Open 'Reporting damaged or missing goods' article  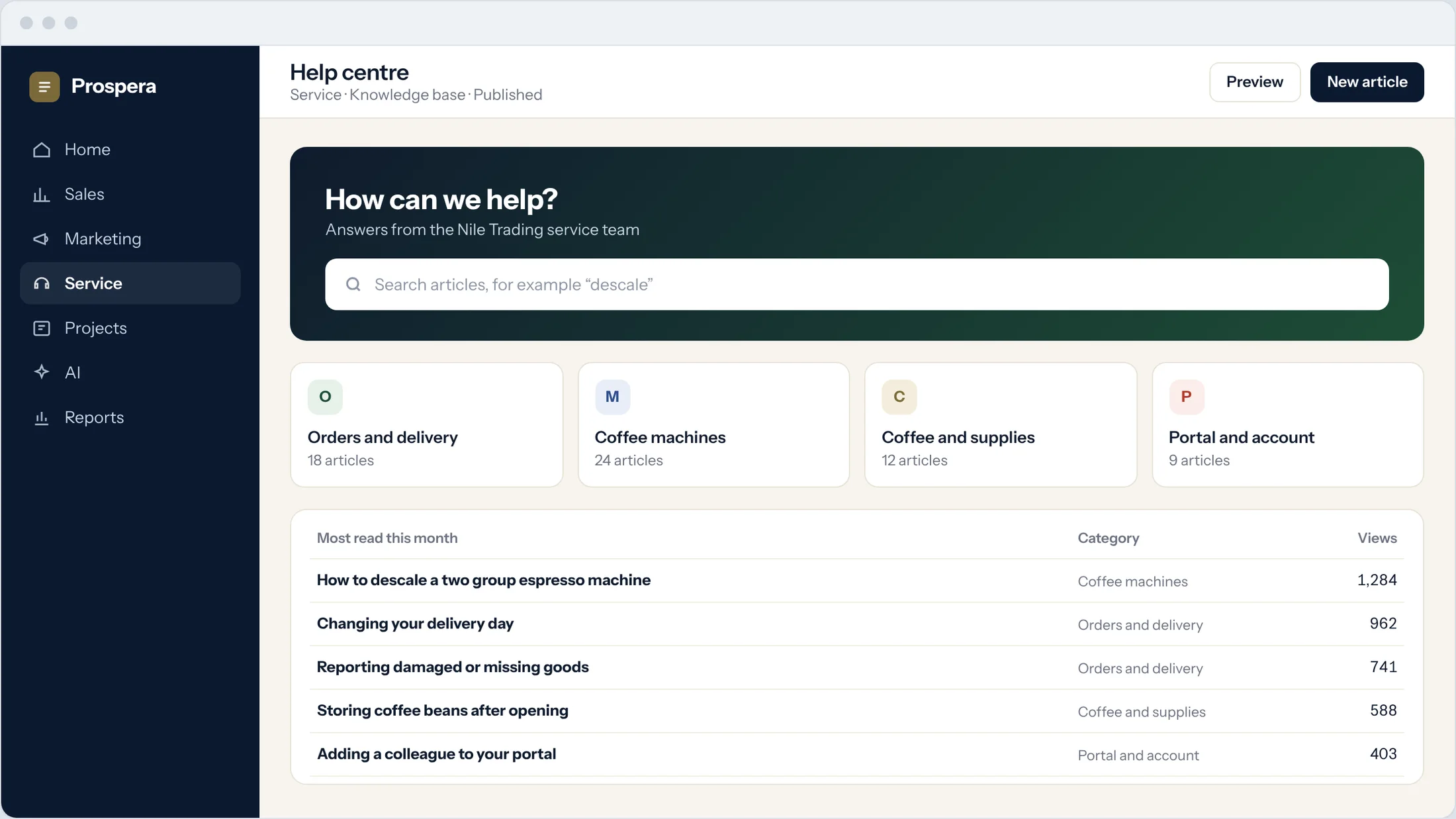click(x=453, y=667)
